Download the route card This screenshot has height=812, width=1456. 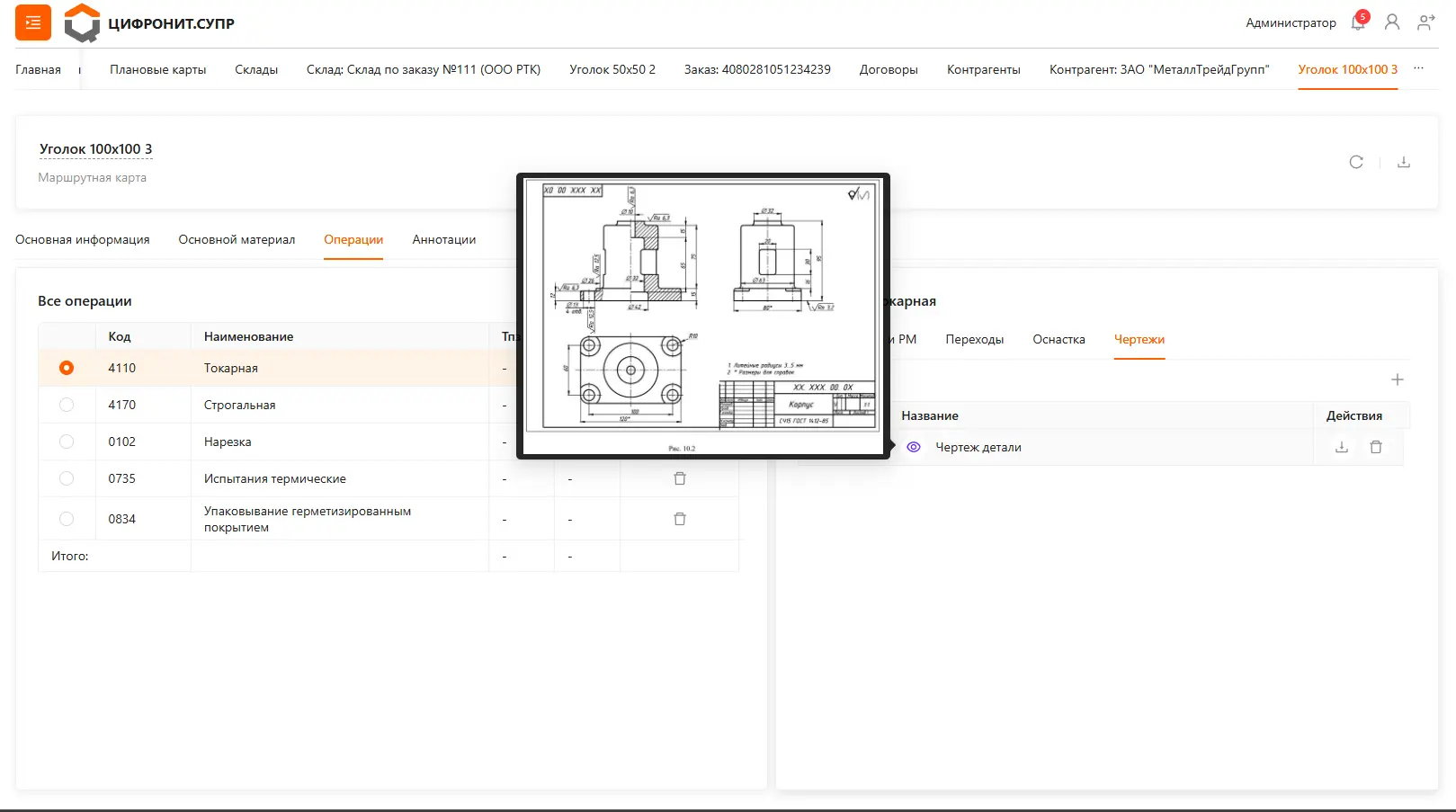[x=1404, y=162]
